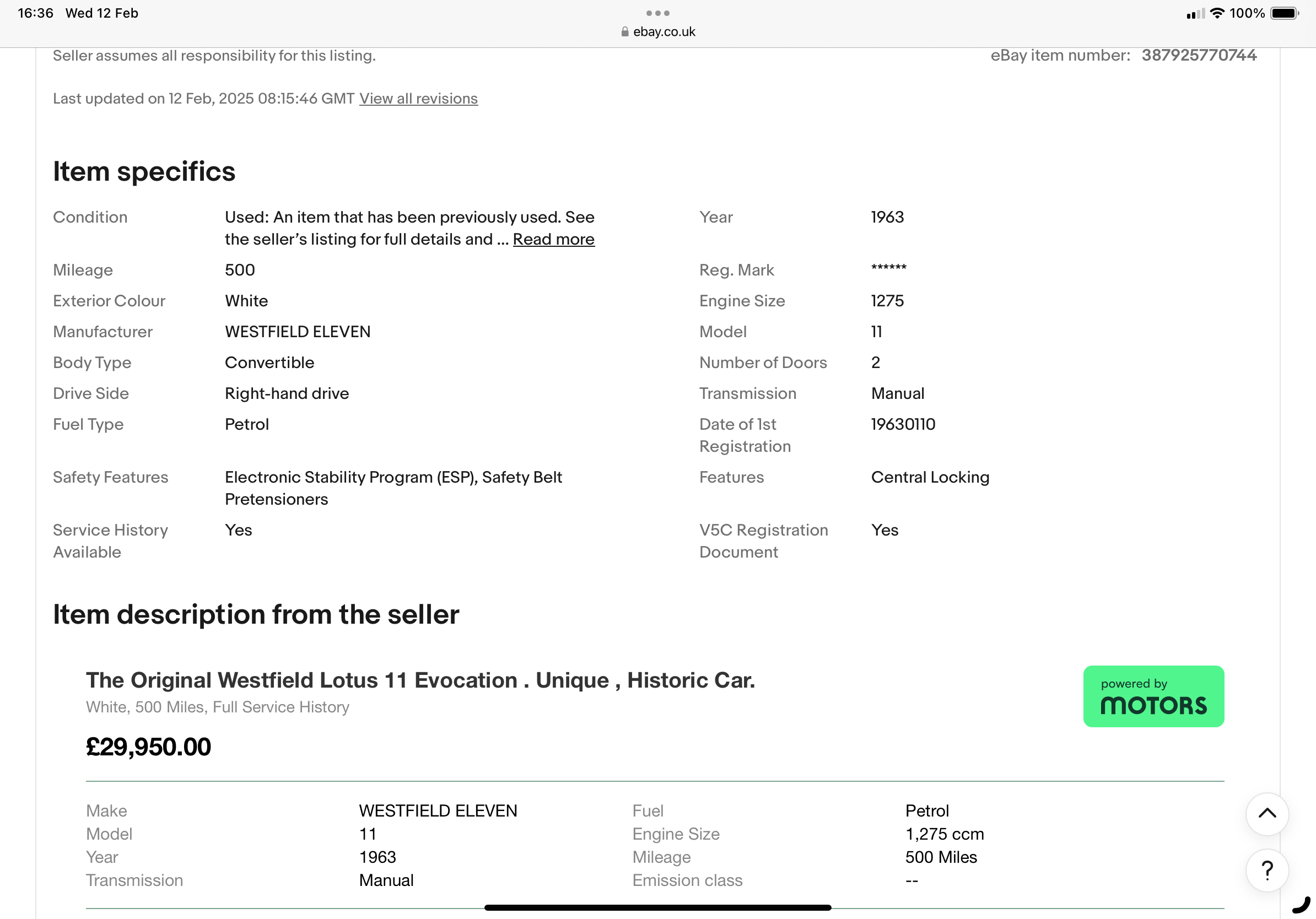Click the powered by Motors badge

tap(1153, 695)
